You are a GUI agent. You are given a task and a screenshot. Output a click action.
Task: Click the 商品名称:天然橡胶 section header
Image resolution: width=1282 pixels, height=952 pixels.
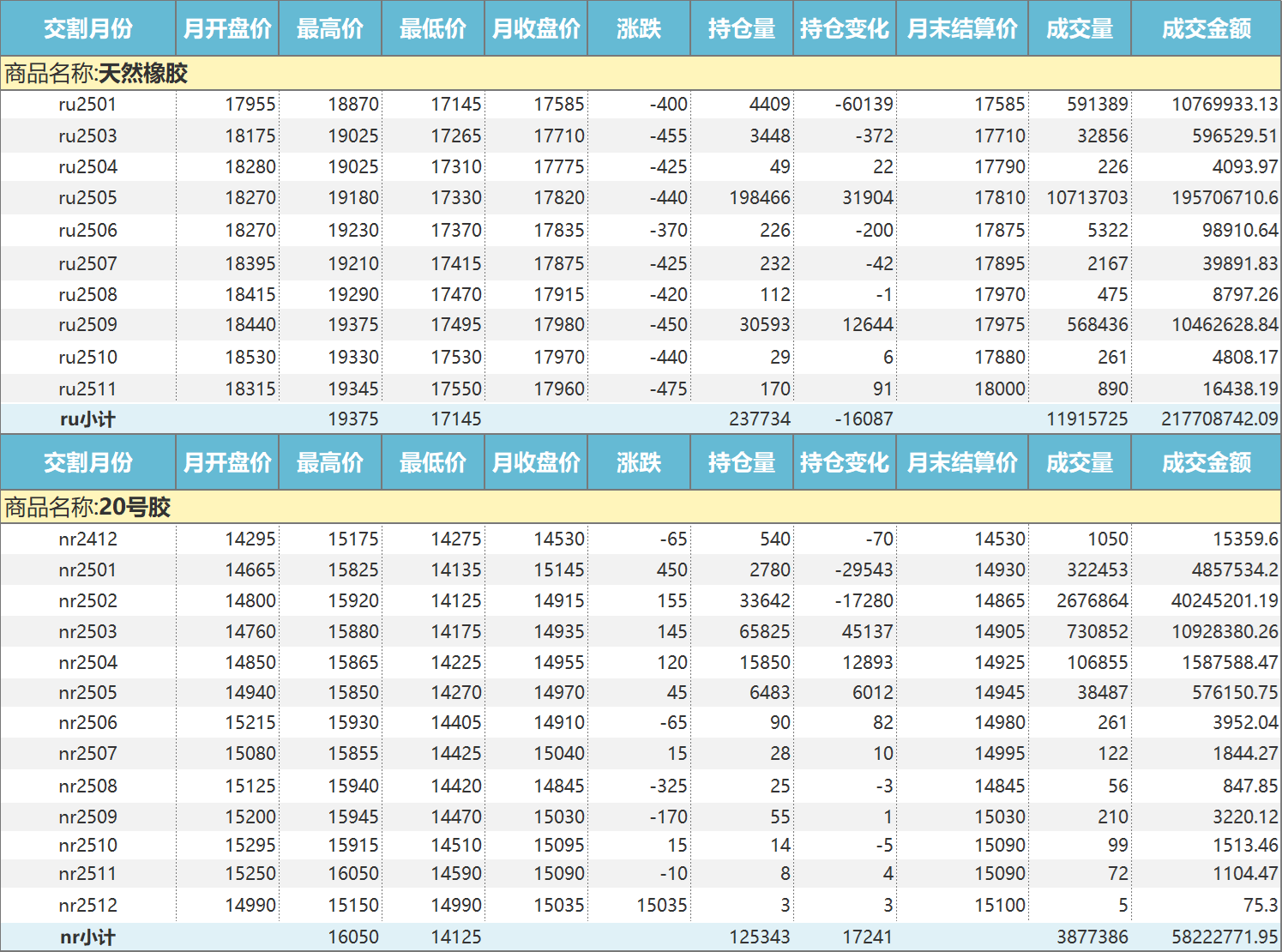point(99,74)
